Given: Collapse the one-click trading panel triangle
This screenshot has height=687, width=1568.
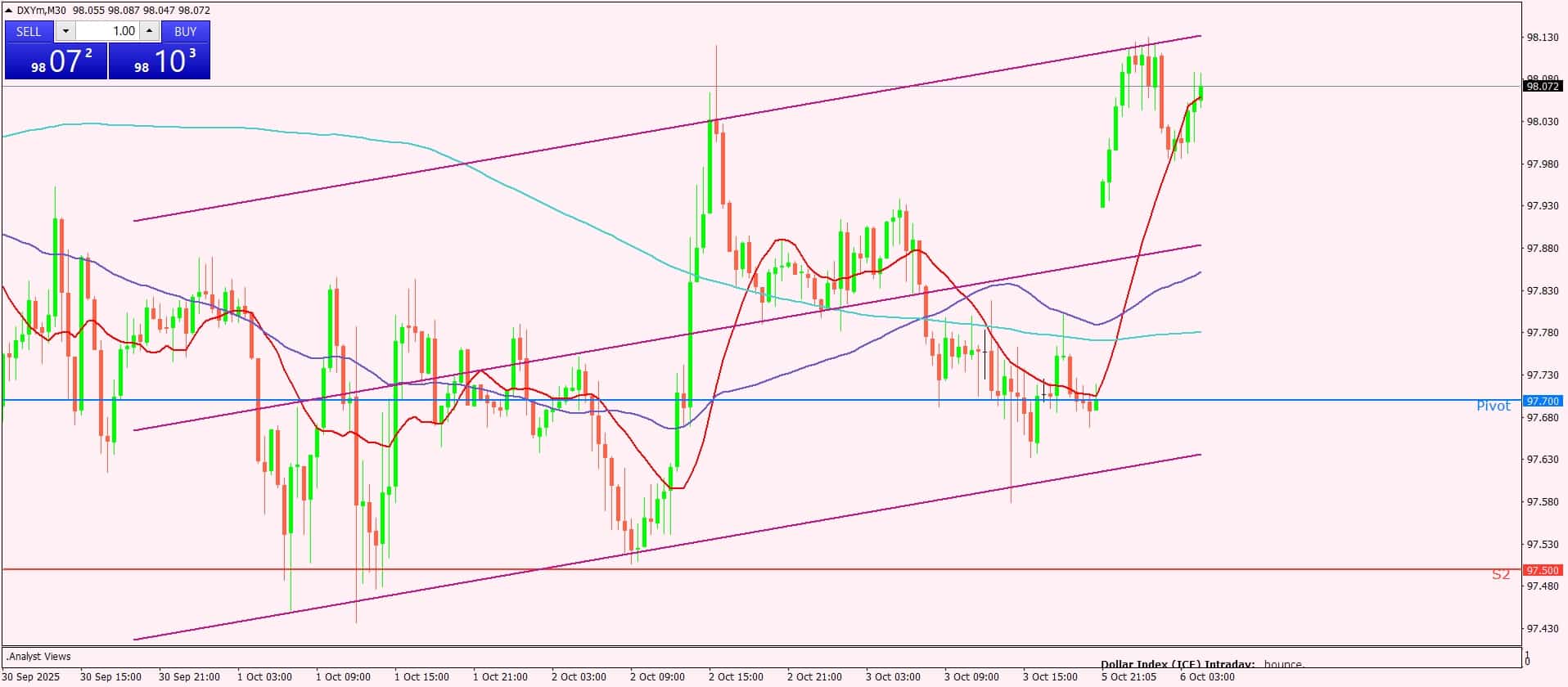Looking at the screenshot, I should [9, 11].
